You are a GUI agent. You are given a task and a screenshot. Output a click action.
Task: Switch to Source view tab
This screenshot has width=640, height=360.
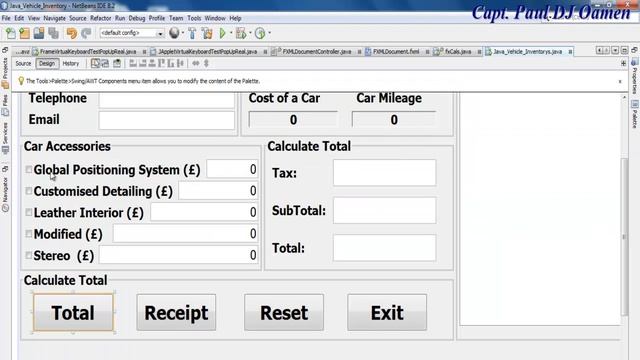23,64
